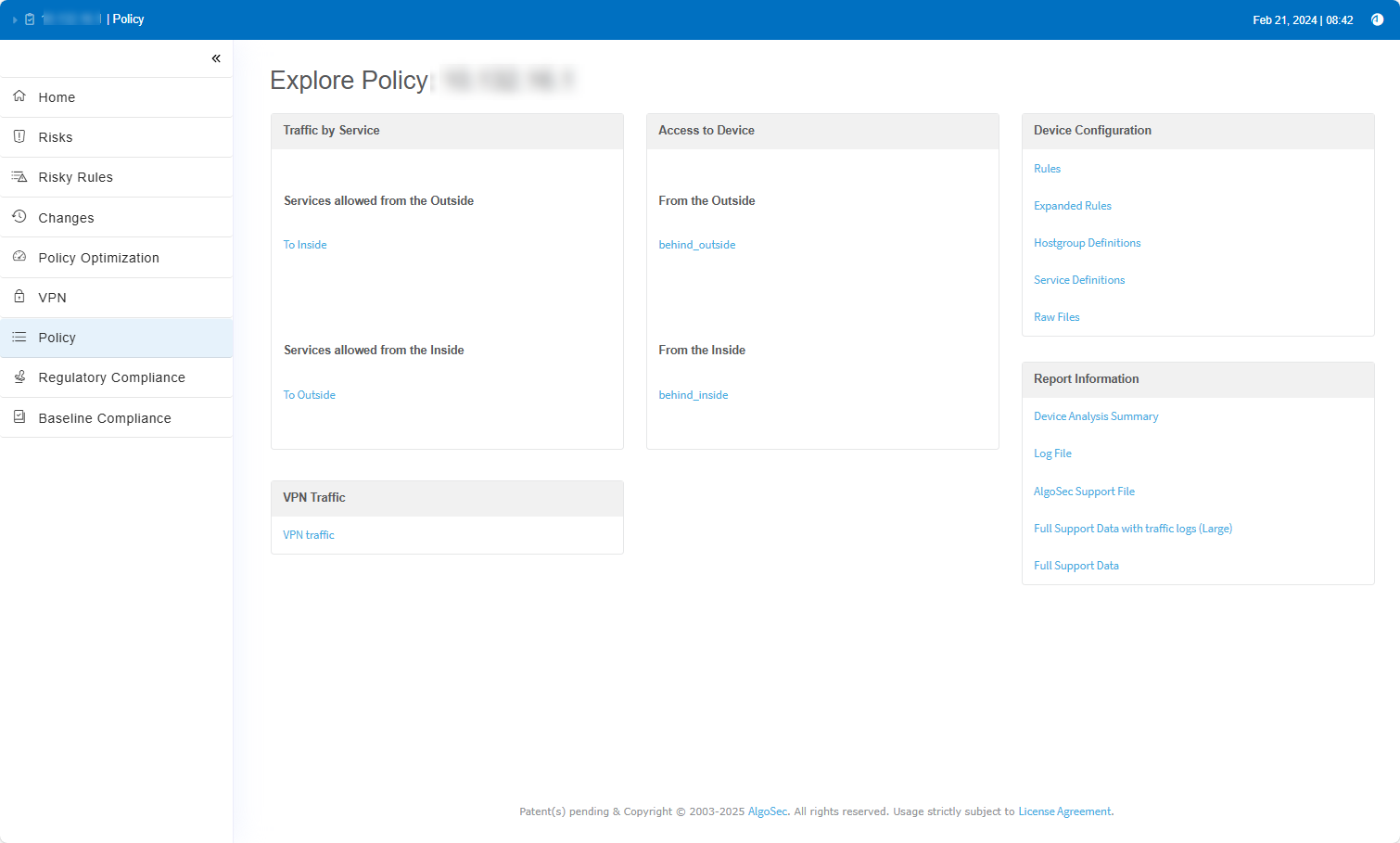Collapse the sidebar with double chevron
The height and width of the screenshot is (843, 1400).
216,58
